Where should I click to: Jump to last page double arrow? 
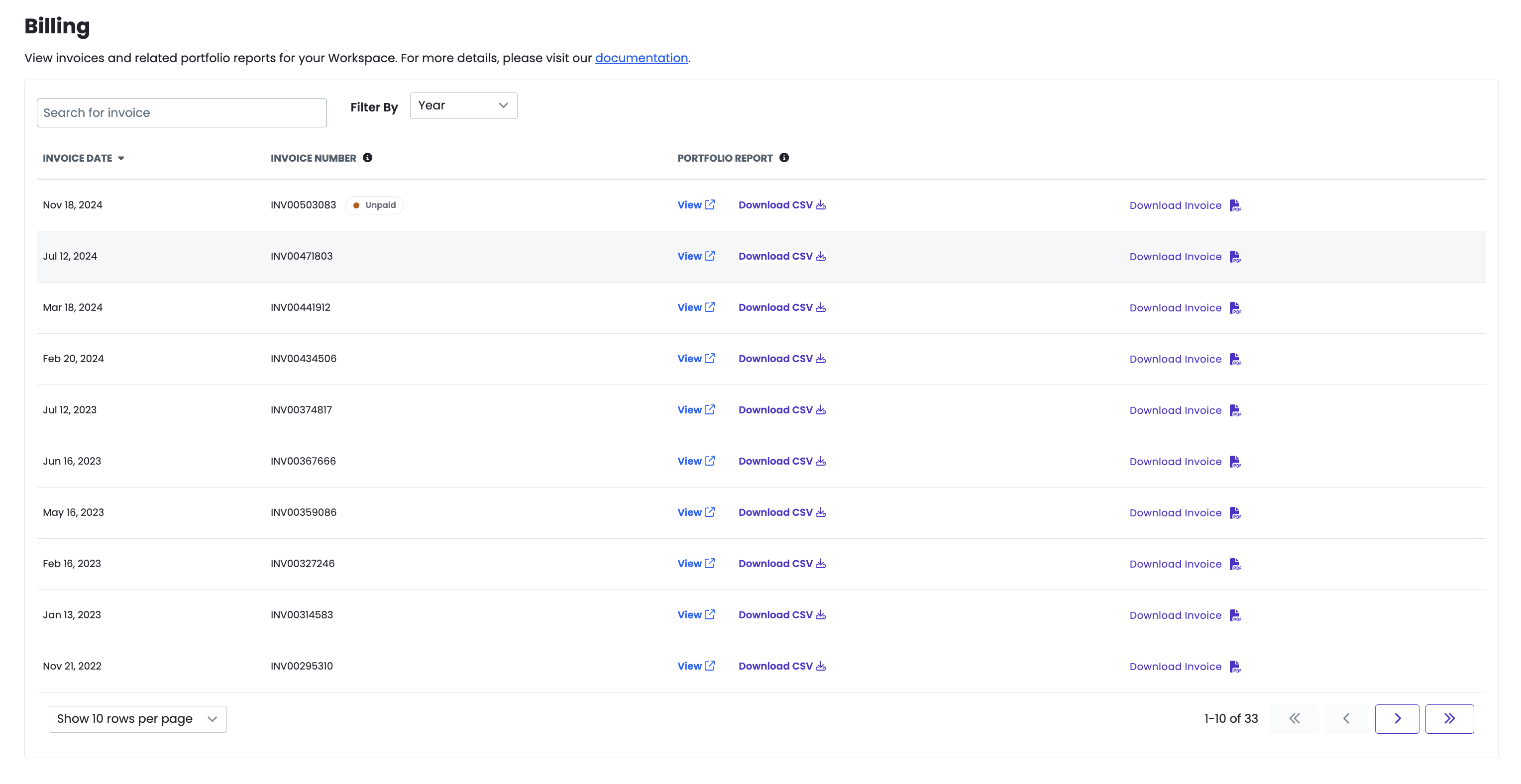[1449, 718]
